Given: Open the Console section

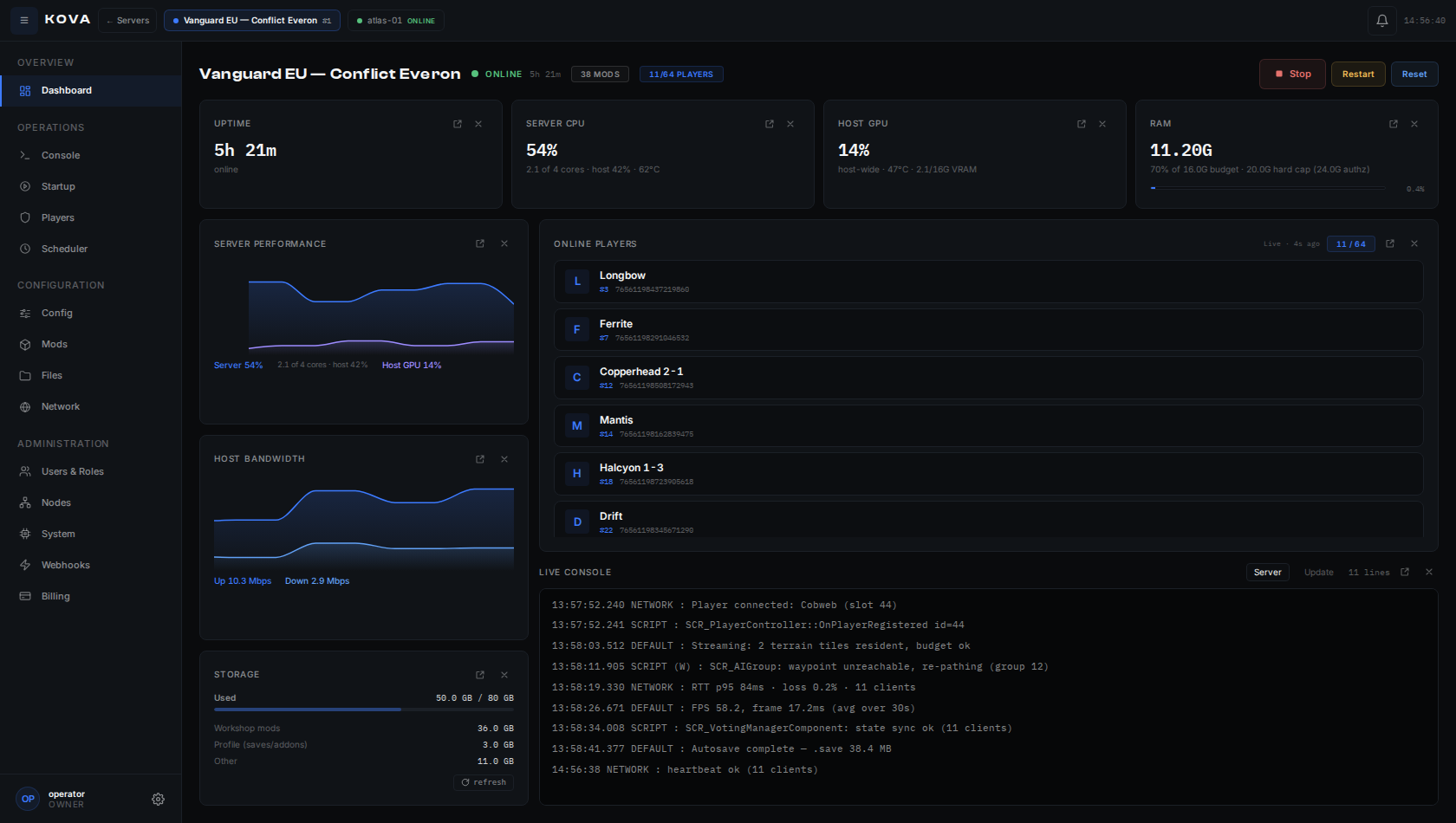Looking at the screenshot, I should click(91, 155).
